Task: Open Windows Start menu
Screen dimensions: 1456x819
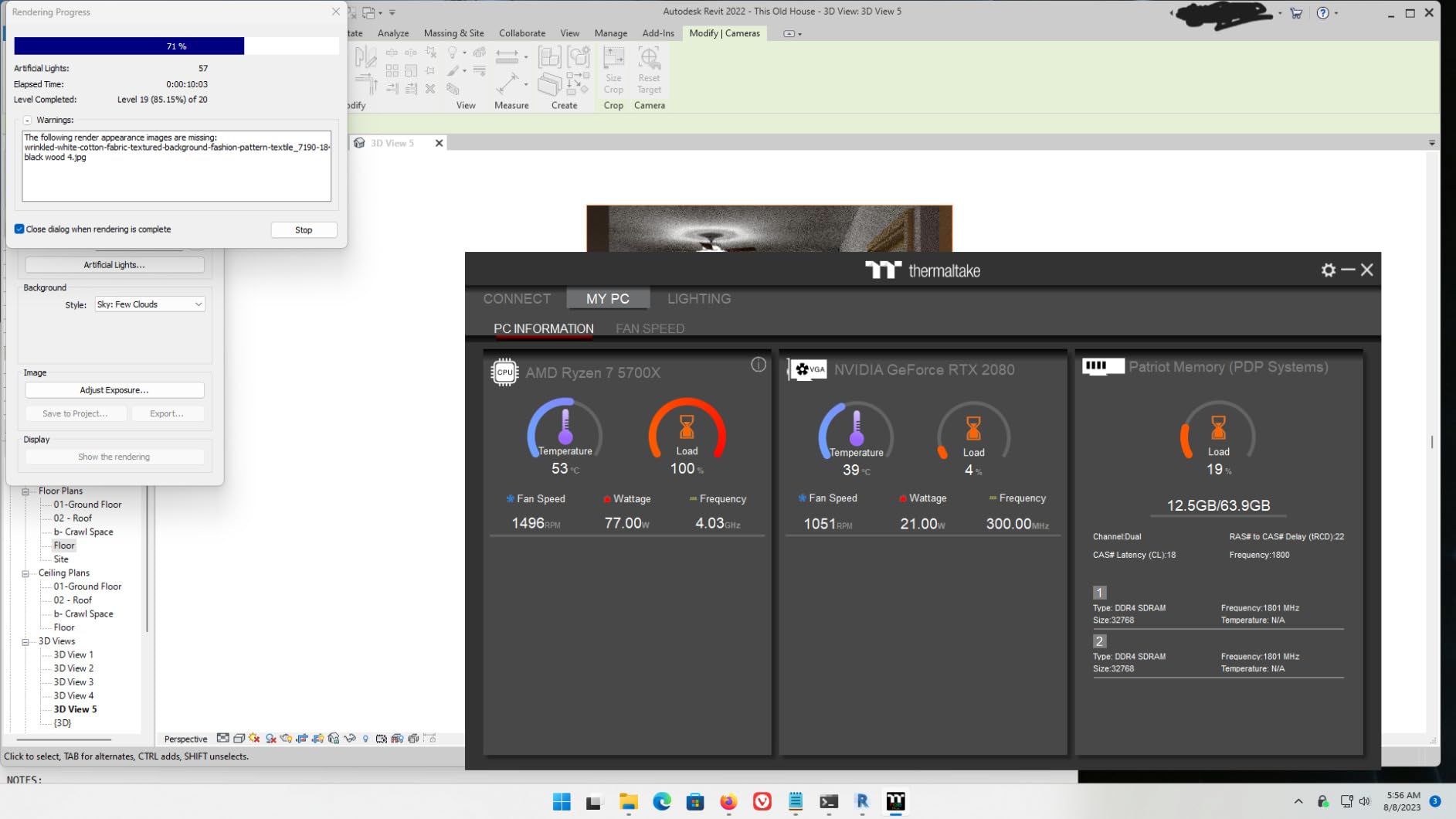Action: tap(562, 802)
